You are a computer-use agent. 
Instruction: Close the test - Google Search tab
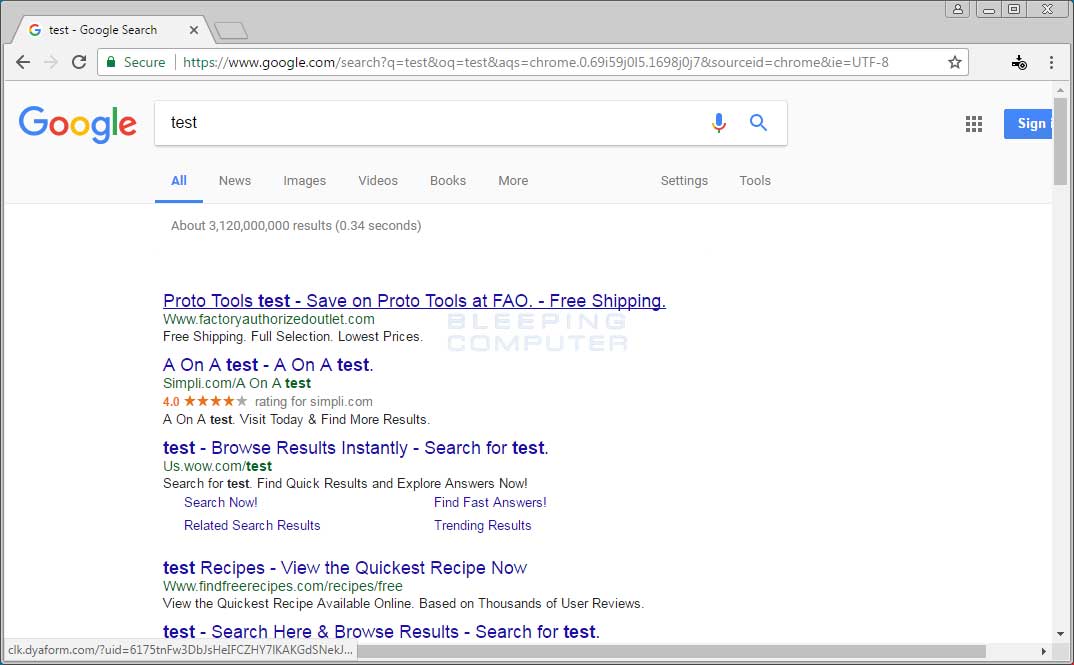pyautogui.click(x=194, y=30)
